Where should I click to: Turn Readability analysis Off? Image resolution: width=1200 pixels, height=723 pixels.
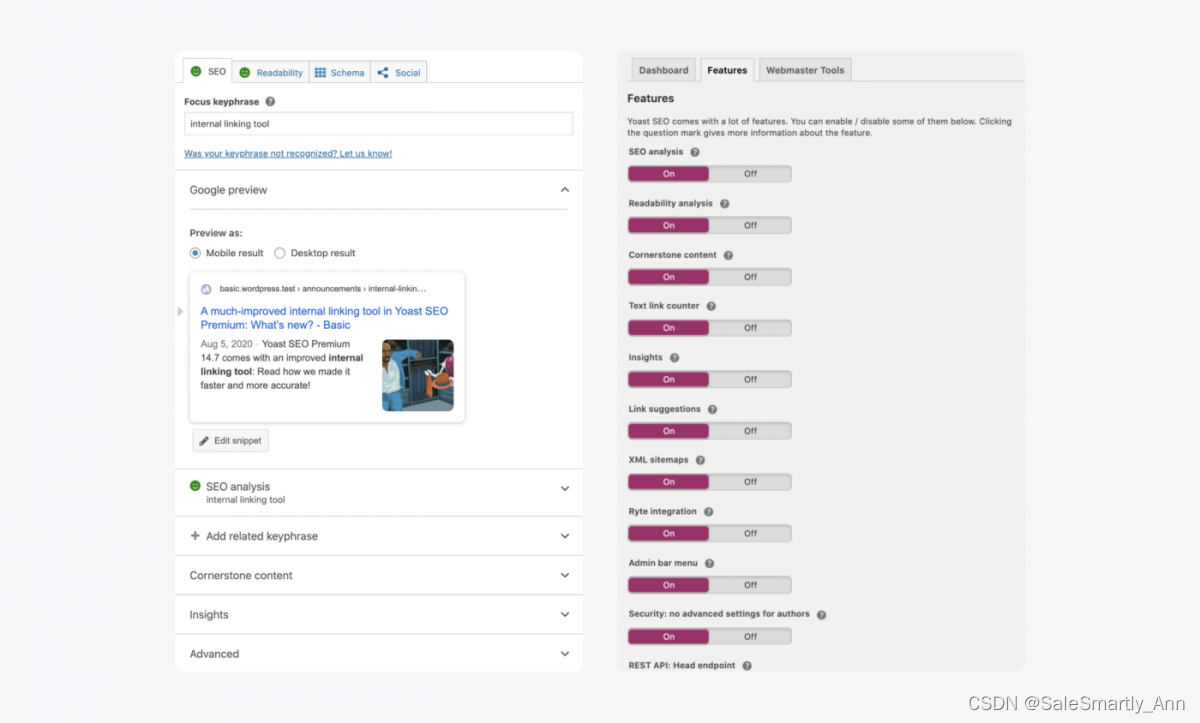750,225
